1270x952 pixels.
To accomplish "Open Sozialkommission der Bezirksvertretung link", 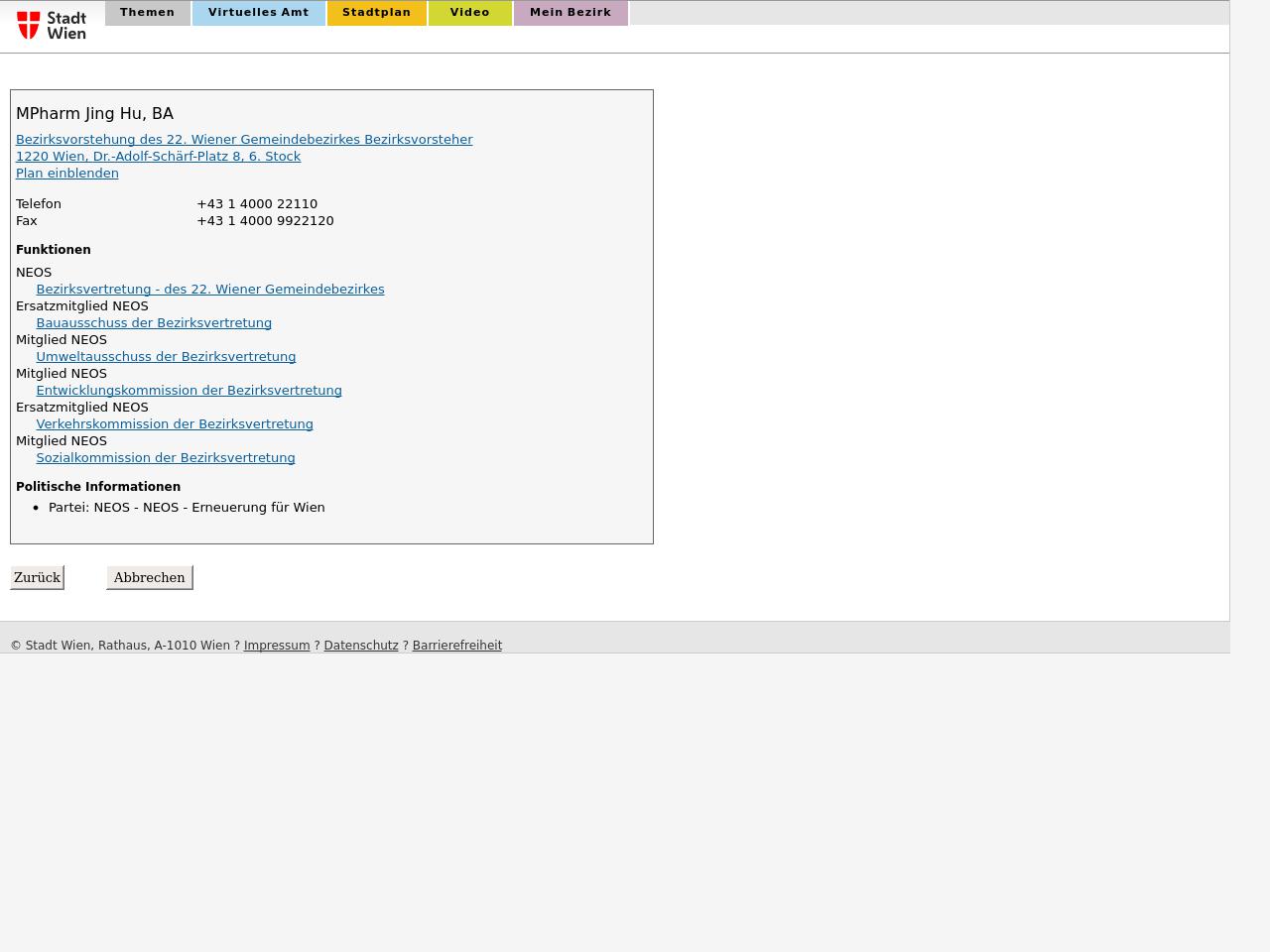I will [166, 458].
